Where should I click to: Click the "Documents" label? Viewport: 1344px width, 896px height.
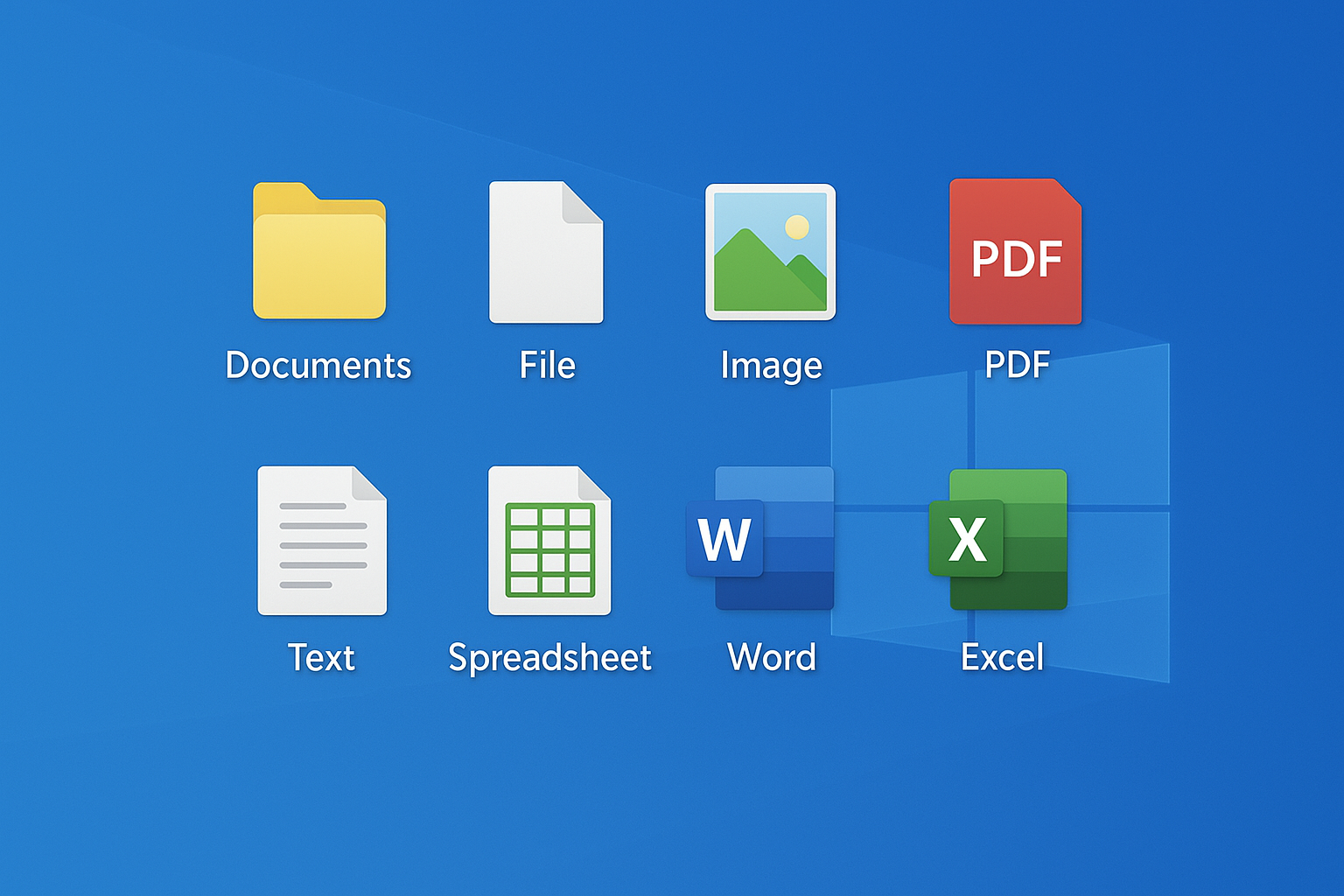point(318,365)
